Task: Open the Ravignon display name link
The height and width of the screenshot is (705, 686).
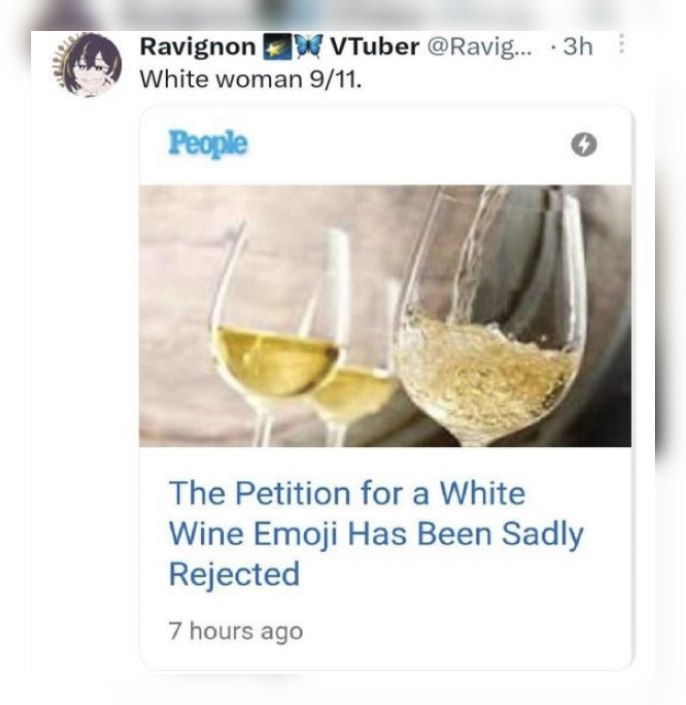Action: pos(196,47)
